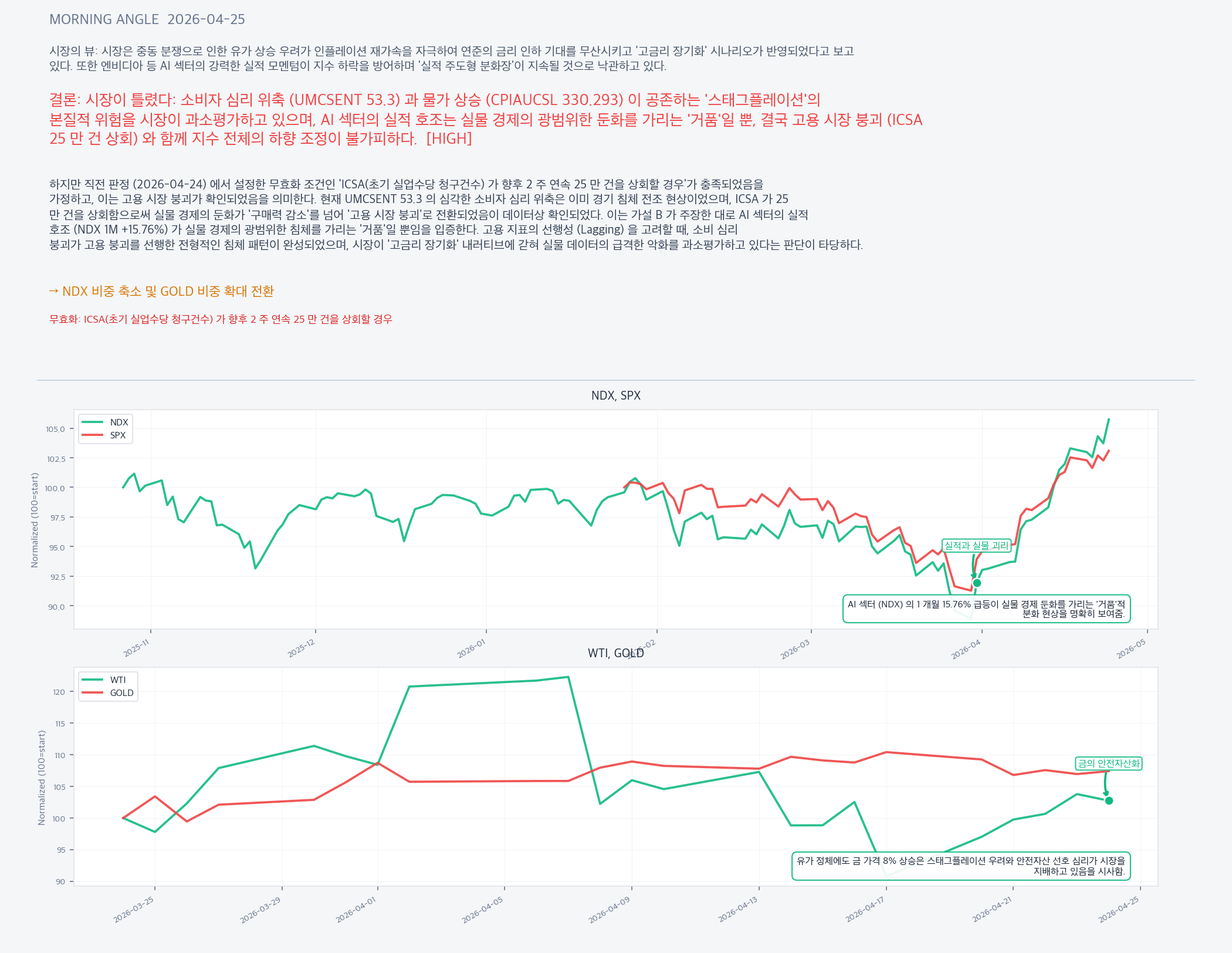
Task: Click the '실적과 실물 괴리' annotation label
Action: pos(976,546)
